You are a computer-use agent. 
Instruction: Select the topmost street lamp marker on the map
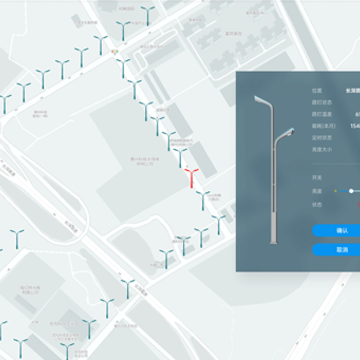point(148,15)
